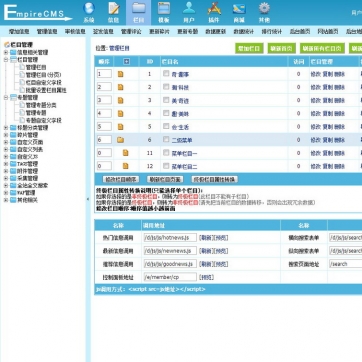
Task: Expand the 标题分类管理 tree node
Action: (6, 128)
